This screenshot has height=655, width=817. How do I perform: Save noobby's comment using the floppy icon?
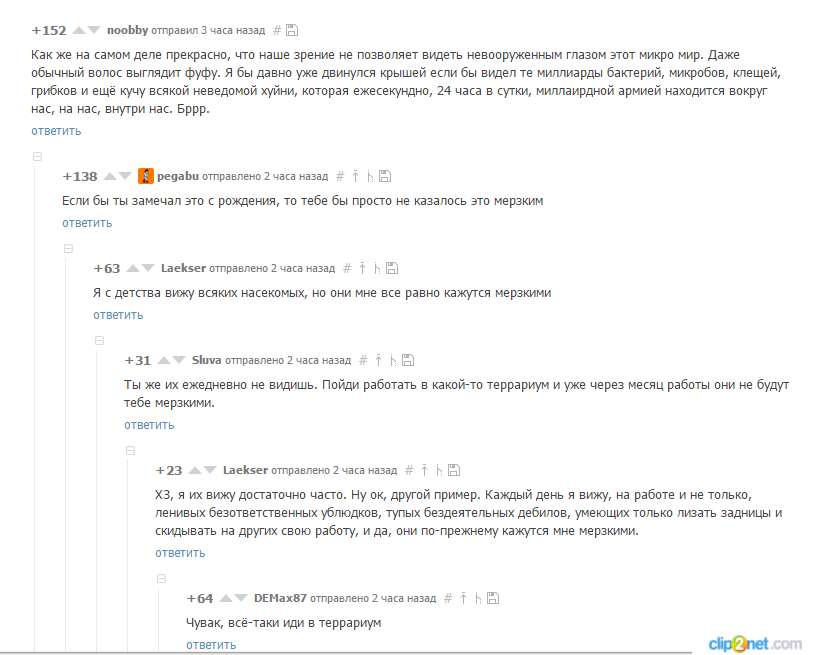point(292,30)
